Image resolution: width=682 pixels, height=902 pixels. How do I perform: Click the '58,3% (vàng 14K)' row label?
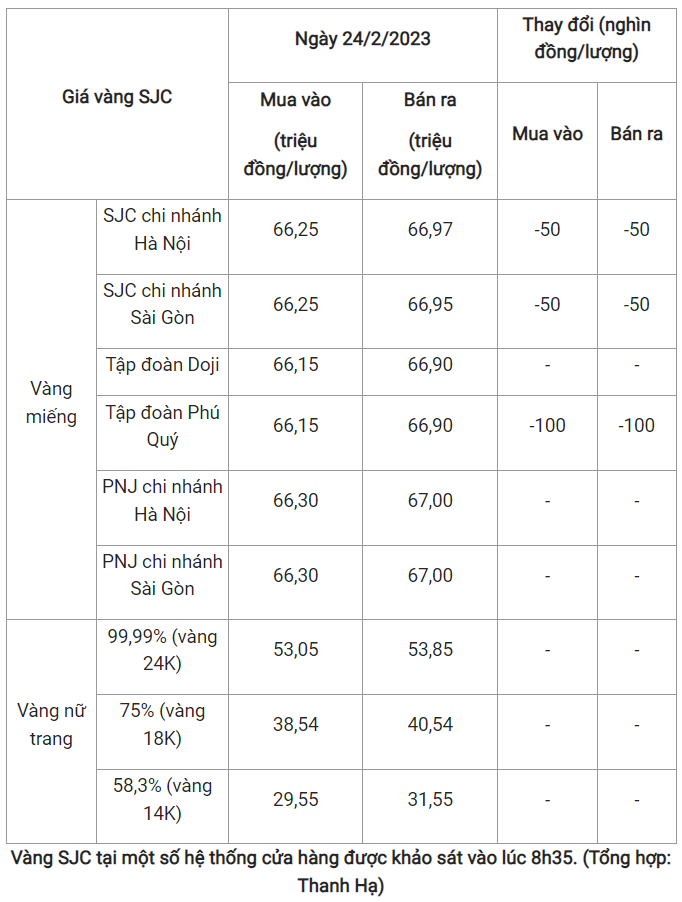click(x=162, y=800)
